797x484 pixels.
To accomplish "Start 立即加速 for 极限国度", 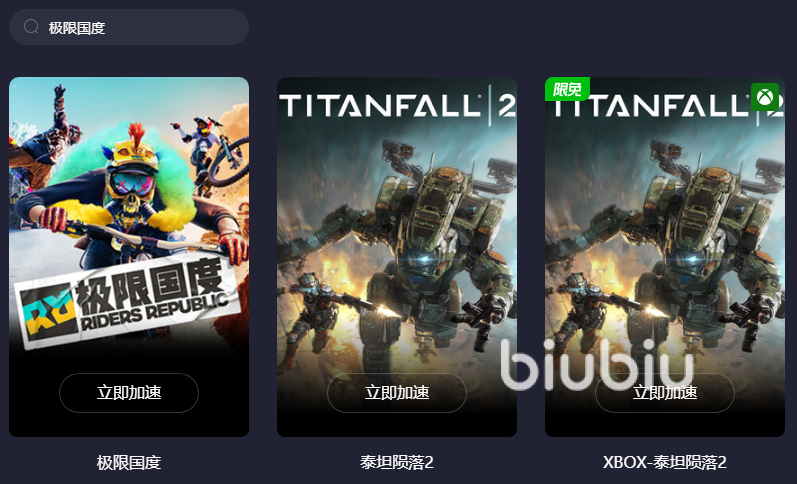I will point(129,392).
